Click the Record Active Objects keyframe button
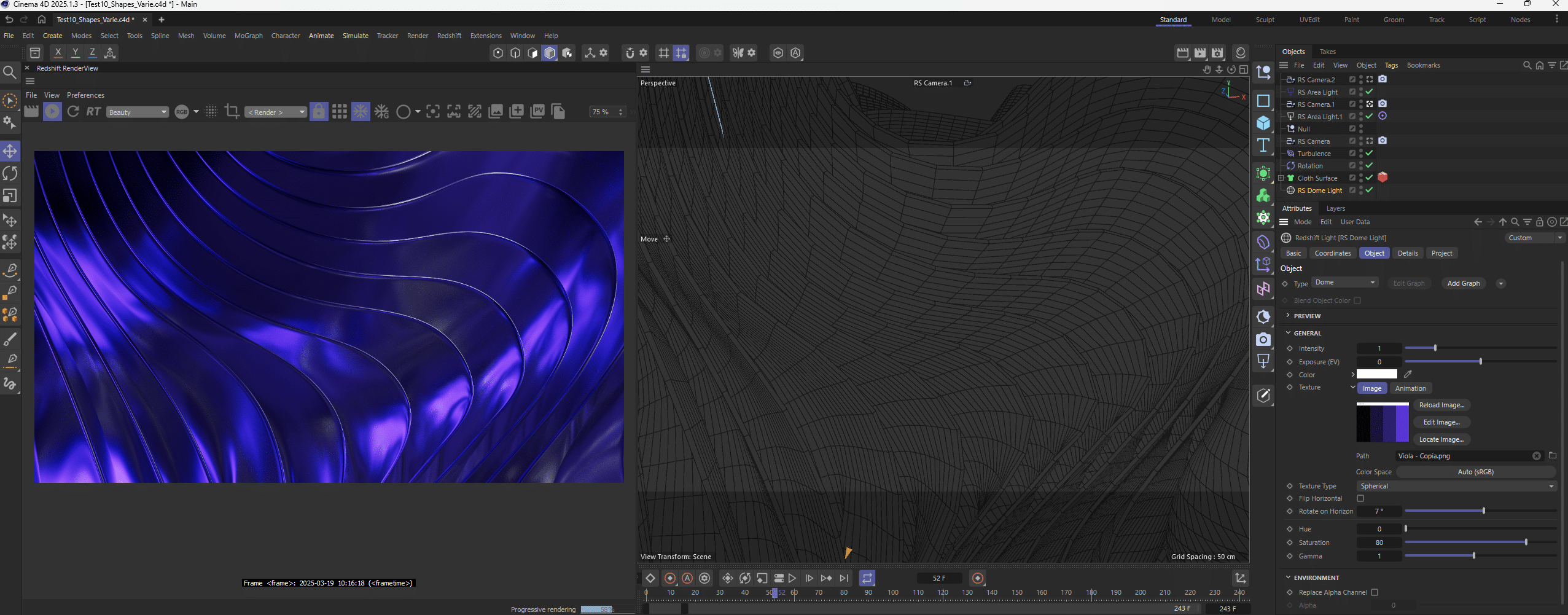Screen dimensions: 1568x615 tap(670, 578)
